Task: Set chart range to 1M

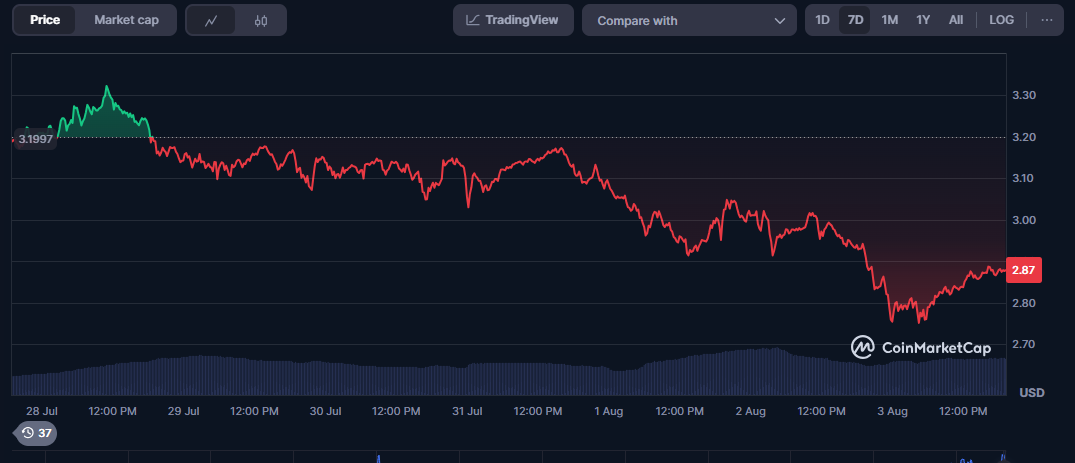Action: [889, 20]
